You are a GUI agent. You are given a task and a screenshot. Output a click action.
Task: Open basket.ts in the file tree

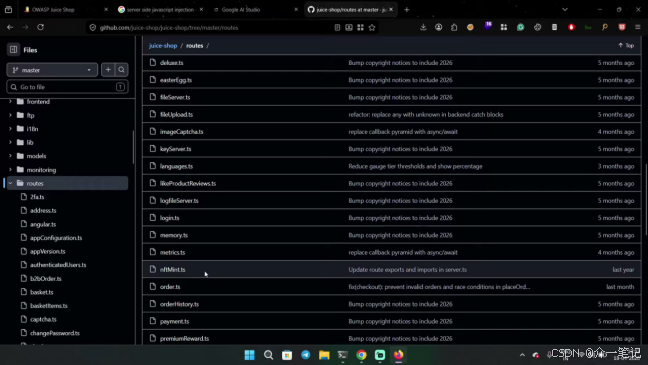(x=41, y=292)
